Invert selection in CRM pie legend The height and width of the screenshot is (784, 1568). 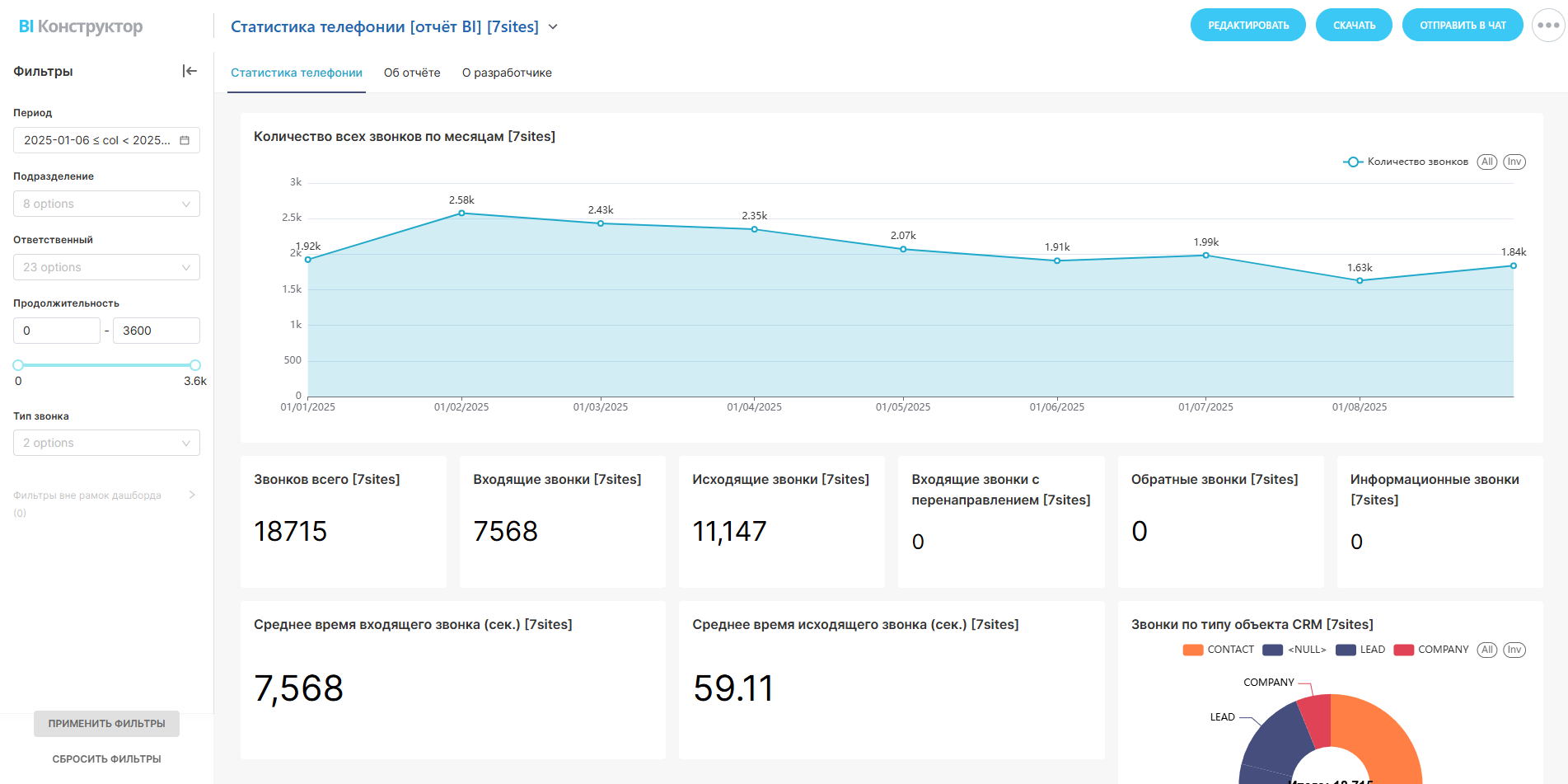click(1514, 650)
